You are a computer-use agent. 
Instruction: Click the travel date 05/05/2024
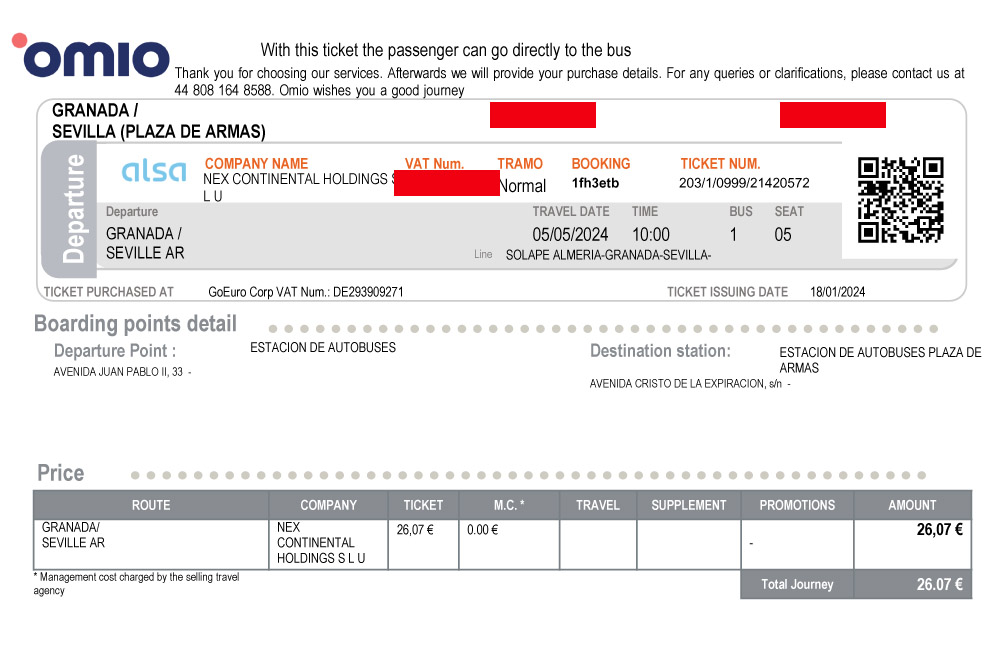click(x=570, y=235)
